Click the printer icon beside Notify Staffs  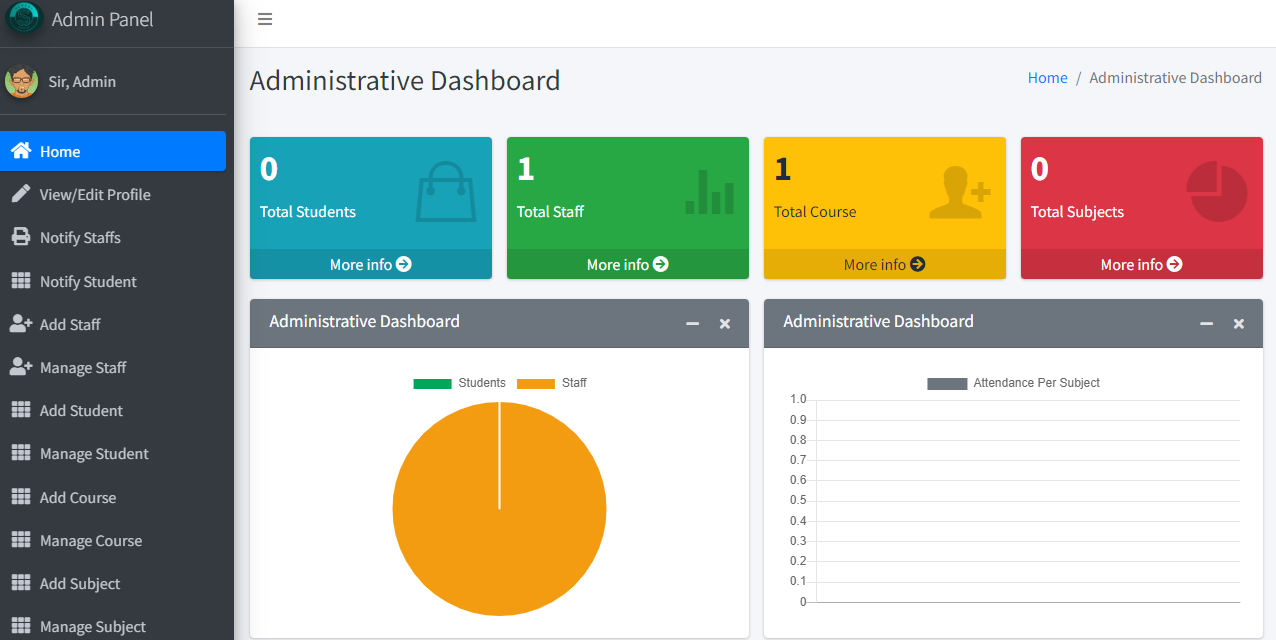click(x=20, y=237)
